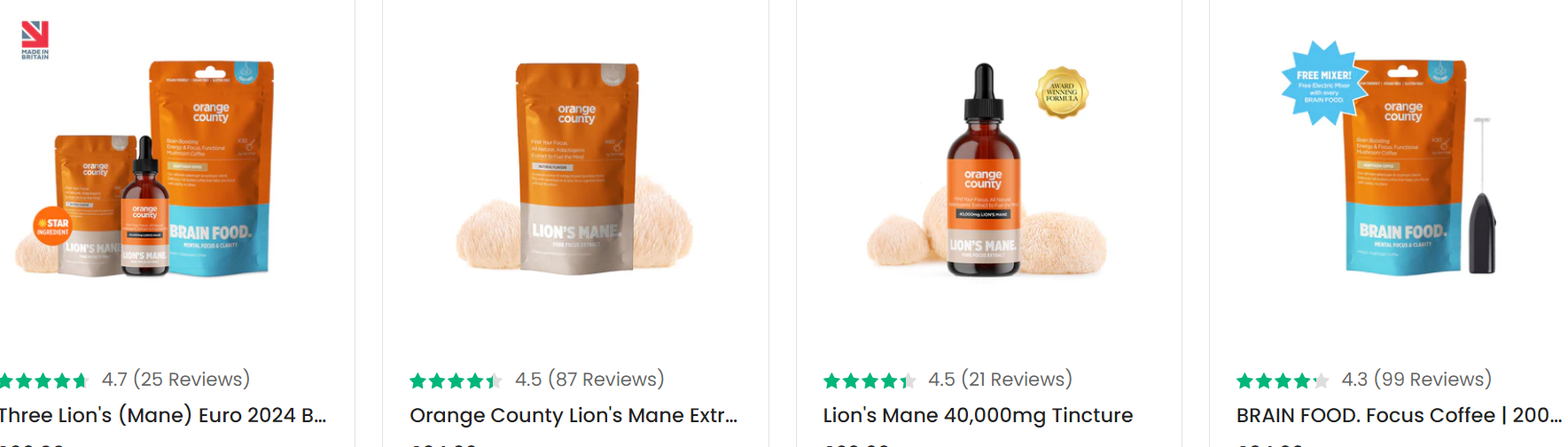Click the star rating for BRAIN FOOD Focus Coffee
This screenshot has height=447, width=1568.
pyautogui.click(x=1283, y=380)
